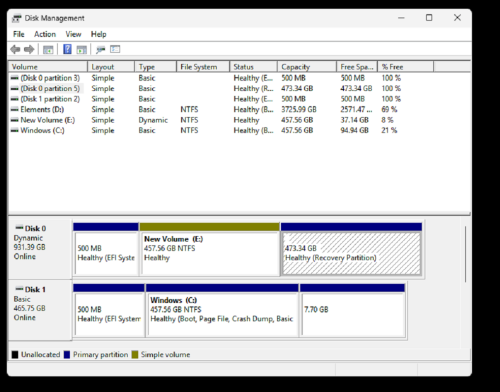Select drive icon of Disk 1 partition 2 row

click(x=14, y=99)
